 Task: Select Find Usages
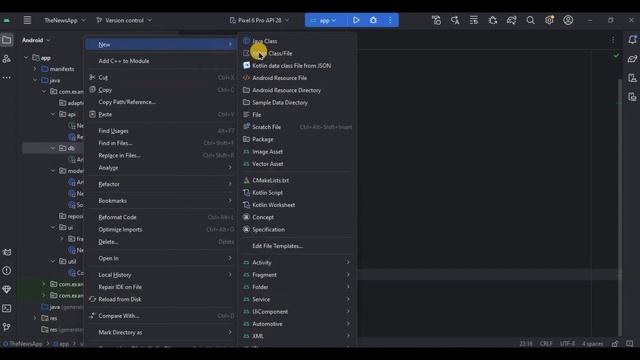[x=161, y=131]
